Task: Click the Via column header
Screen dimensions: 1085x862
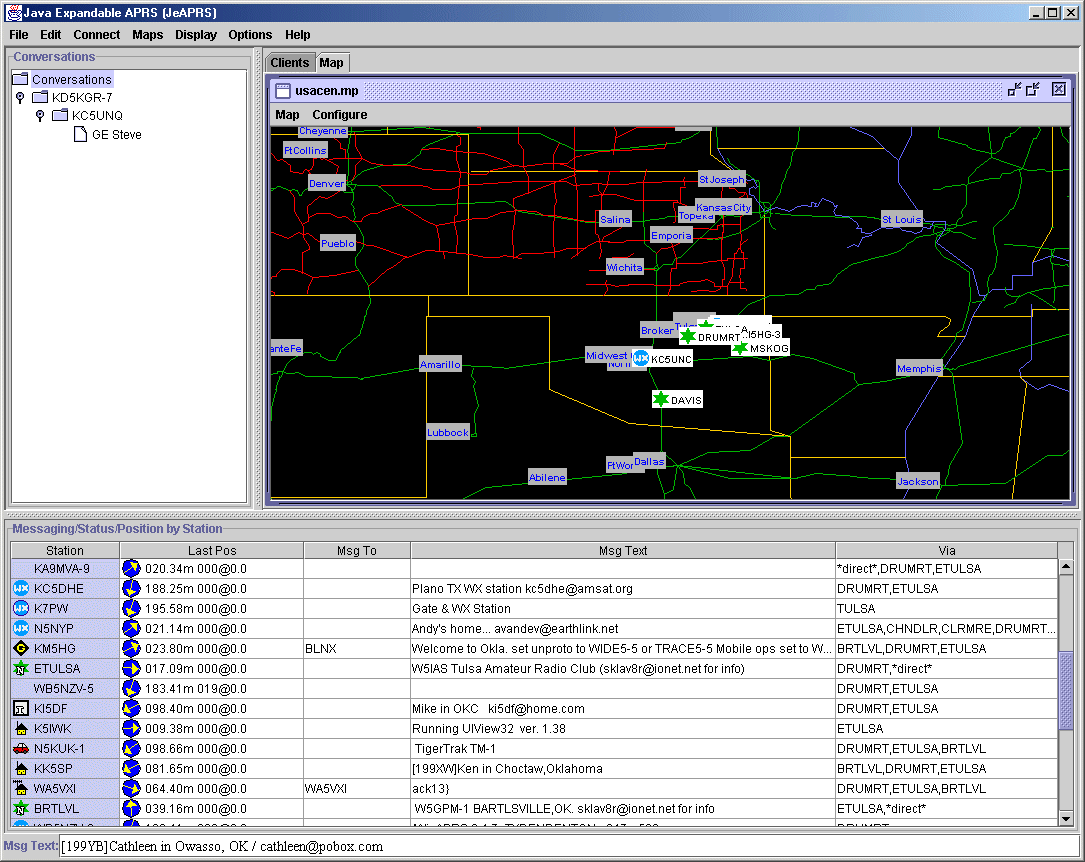Action: pos(946,551)
